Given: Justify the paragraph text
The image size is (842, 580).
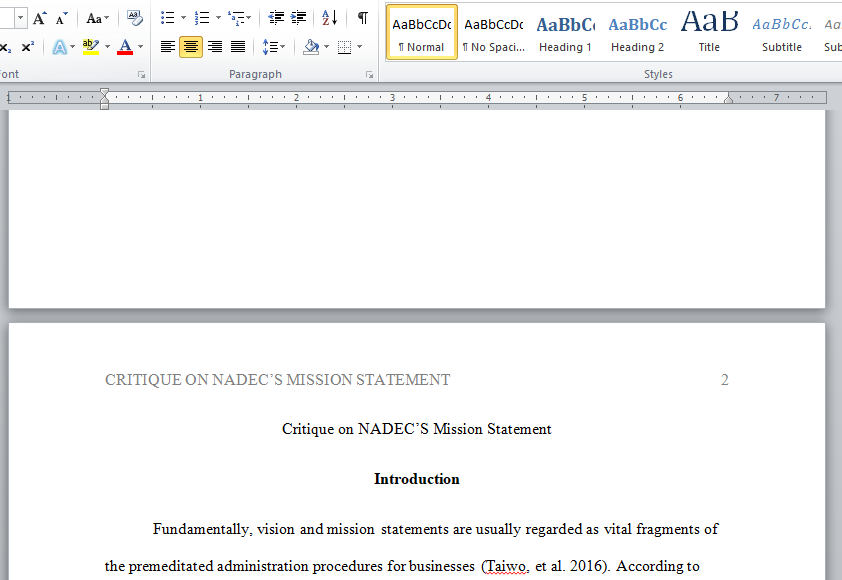Looking at the screenshot, I should tap(238, 47).
